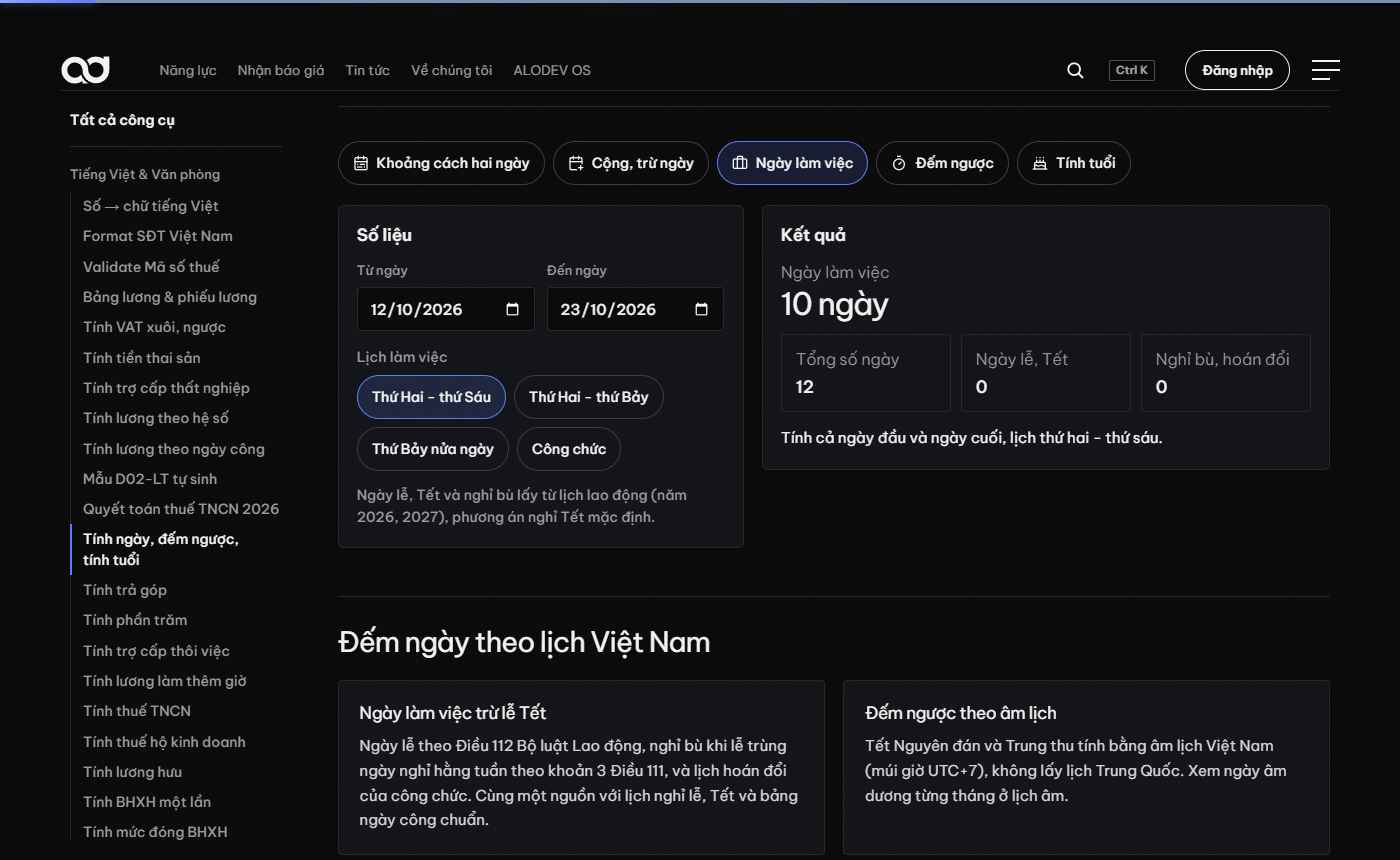Open Tính trả góp tool
Image resolution: width=1400 pixels, height=860 pixels.
pyautogui.click(x=125, y=590)
